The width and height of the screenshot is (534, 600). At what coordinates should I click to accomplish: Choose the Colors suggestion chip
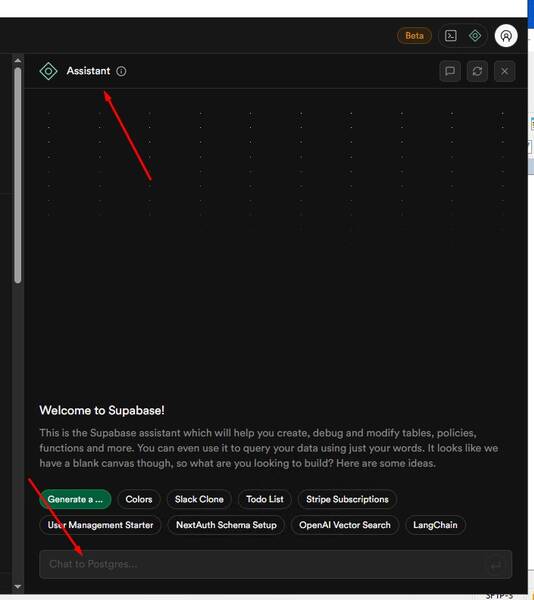click(x=139, y=499)
